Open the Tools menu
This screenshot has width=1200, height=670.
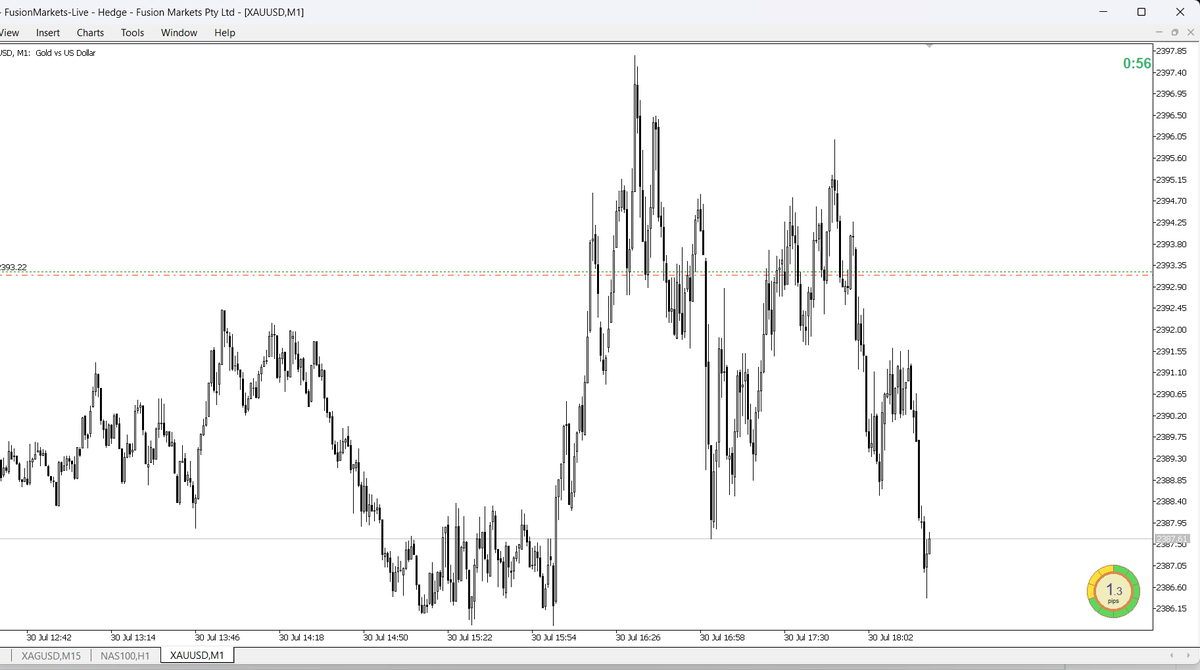[x=132, y=32]
